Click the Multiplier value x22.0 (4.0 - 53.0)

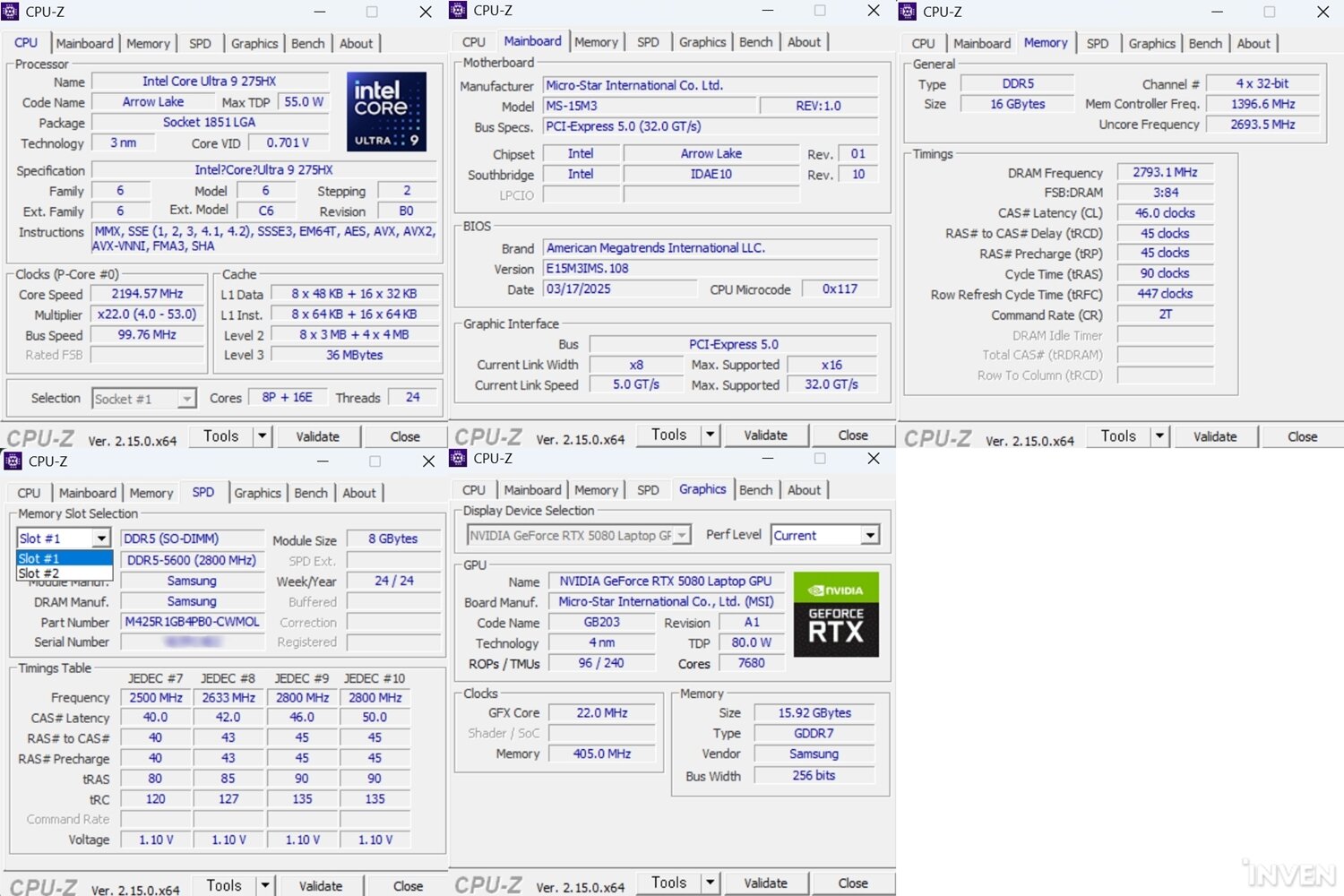point(147,314)
